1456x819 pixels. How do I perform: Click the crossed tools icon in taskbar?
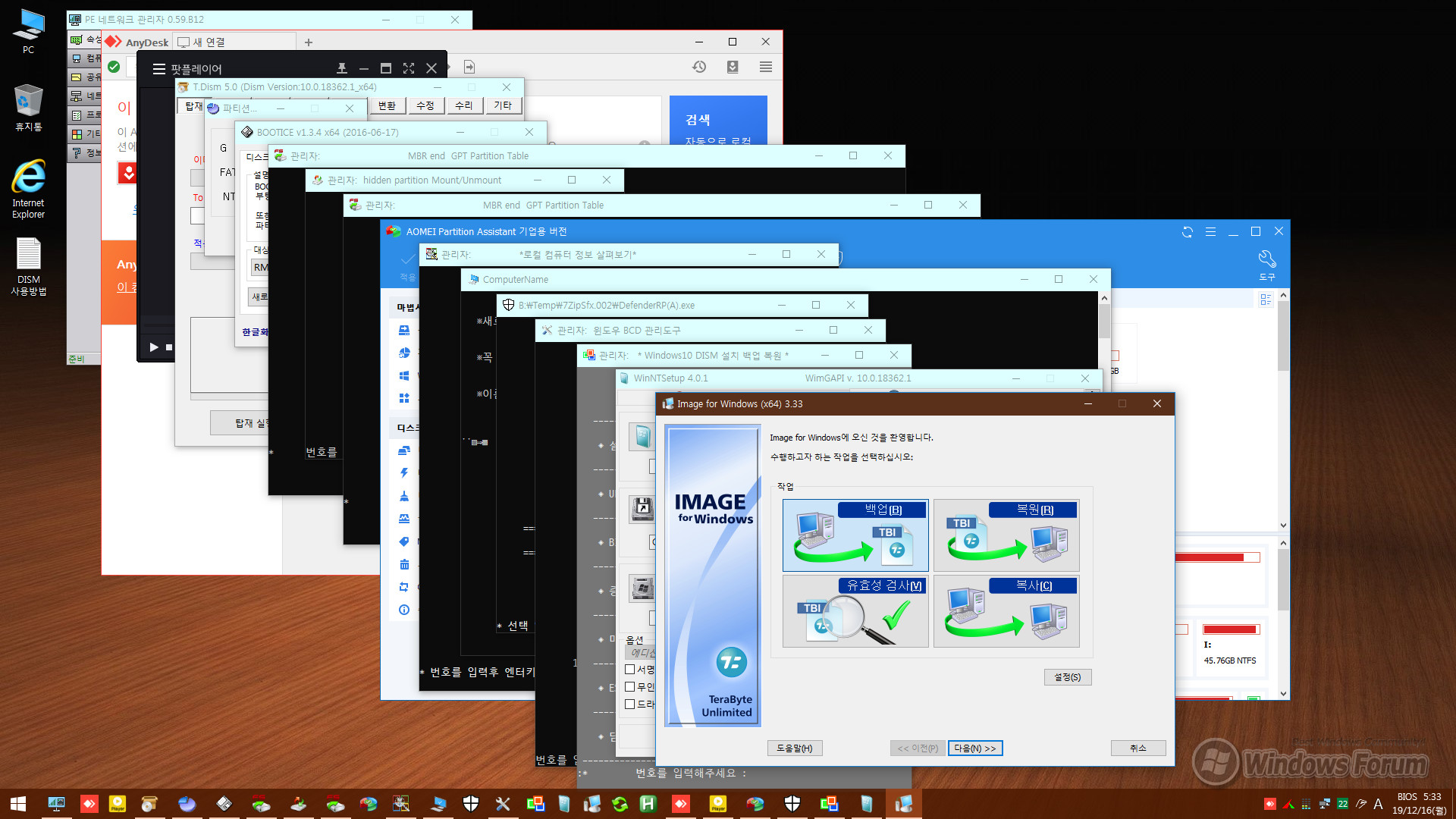pyautogui.click(x=503, y=804)
